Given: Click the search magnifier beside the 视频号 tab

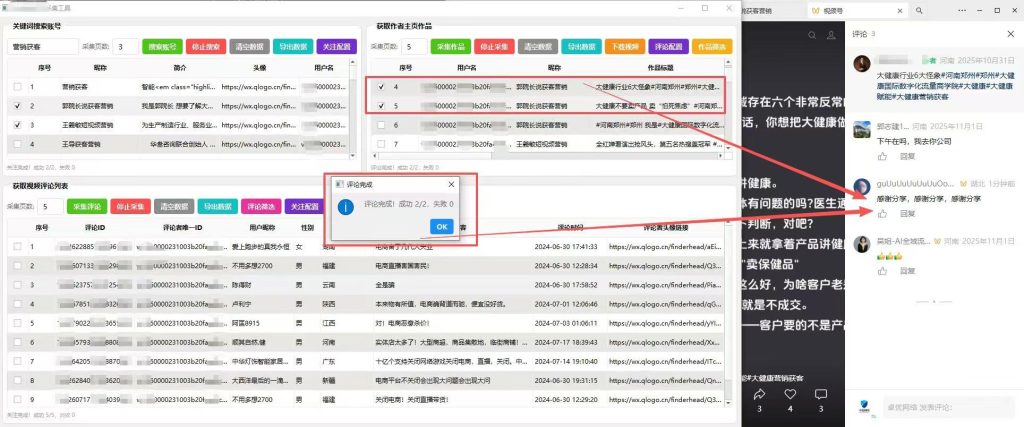Looking at the screenshot, I should click(919, 10).
